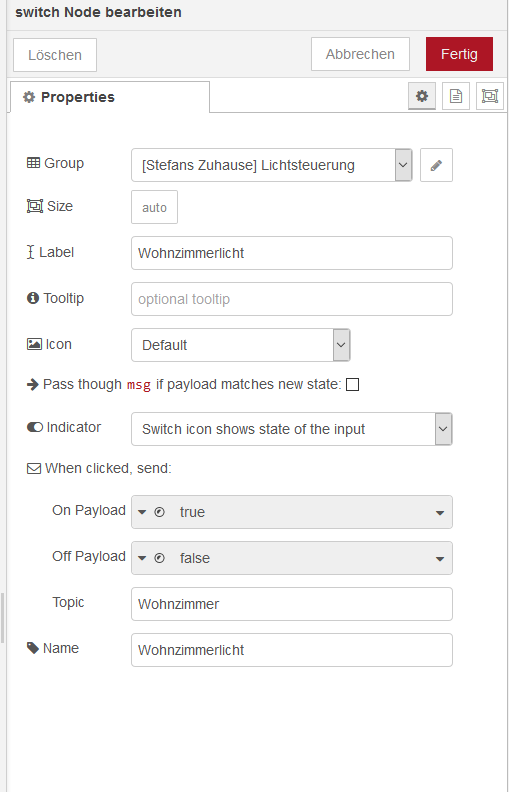Open Off Payload value options arrow
Viewport: 509px width, 792px height.
point(440,559)
